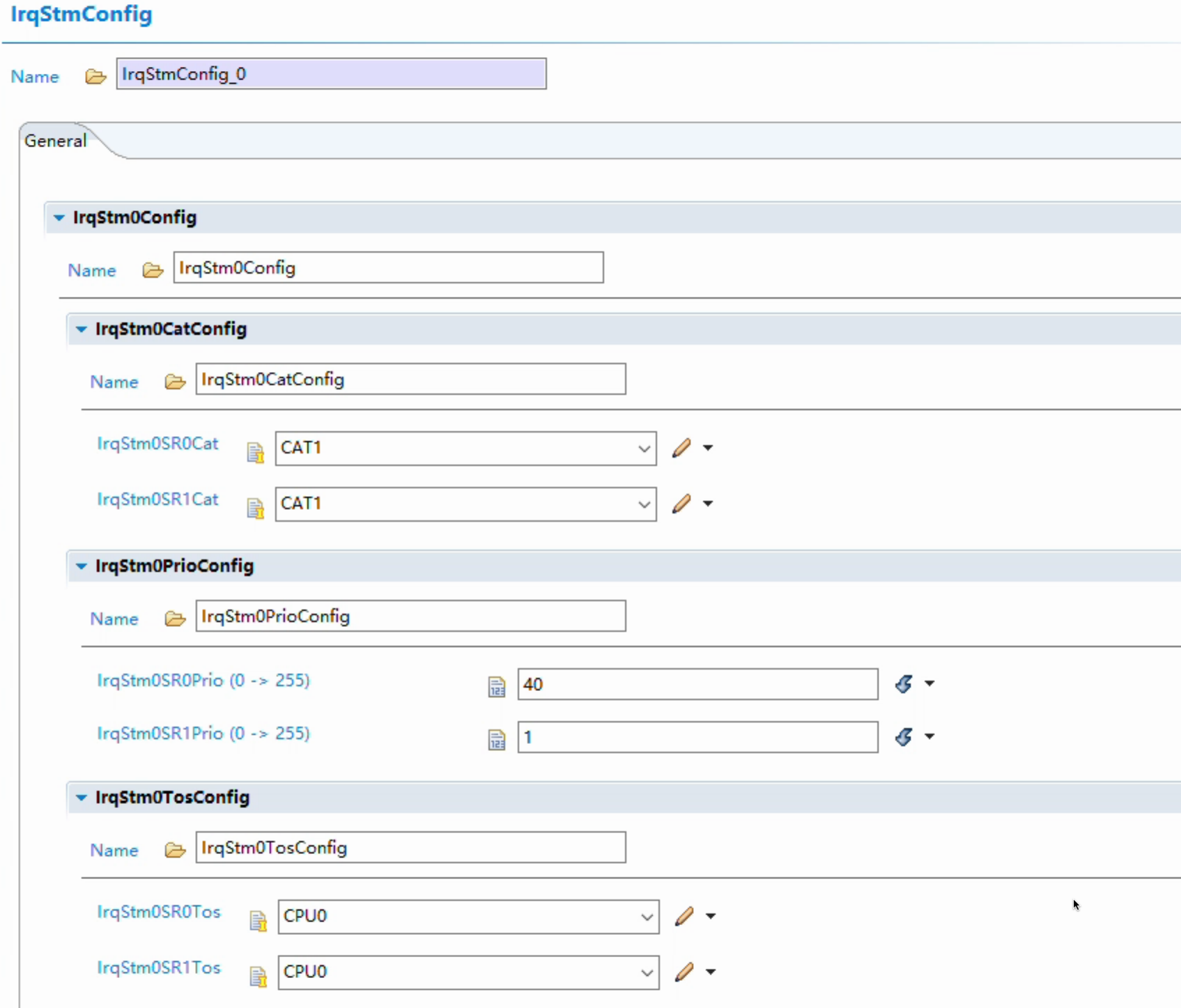Select the General tab
This screenshot has width=1181, height=1008.
coord(56,141)
